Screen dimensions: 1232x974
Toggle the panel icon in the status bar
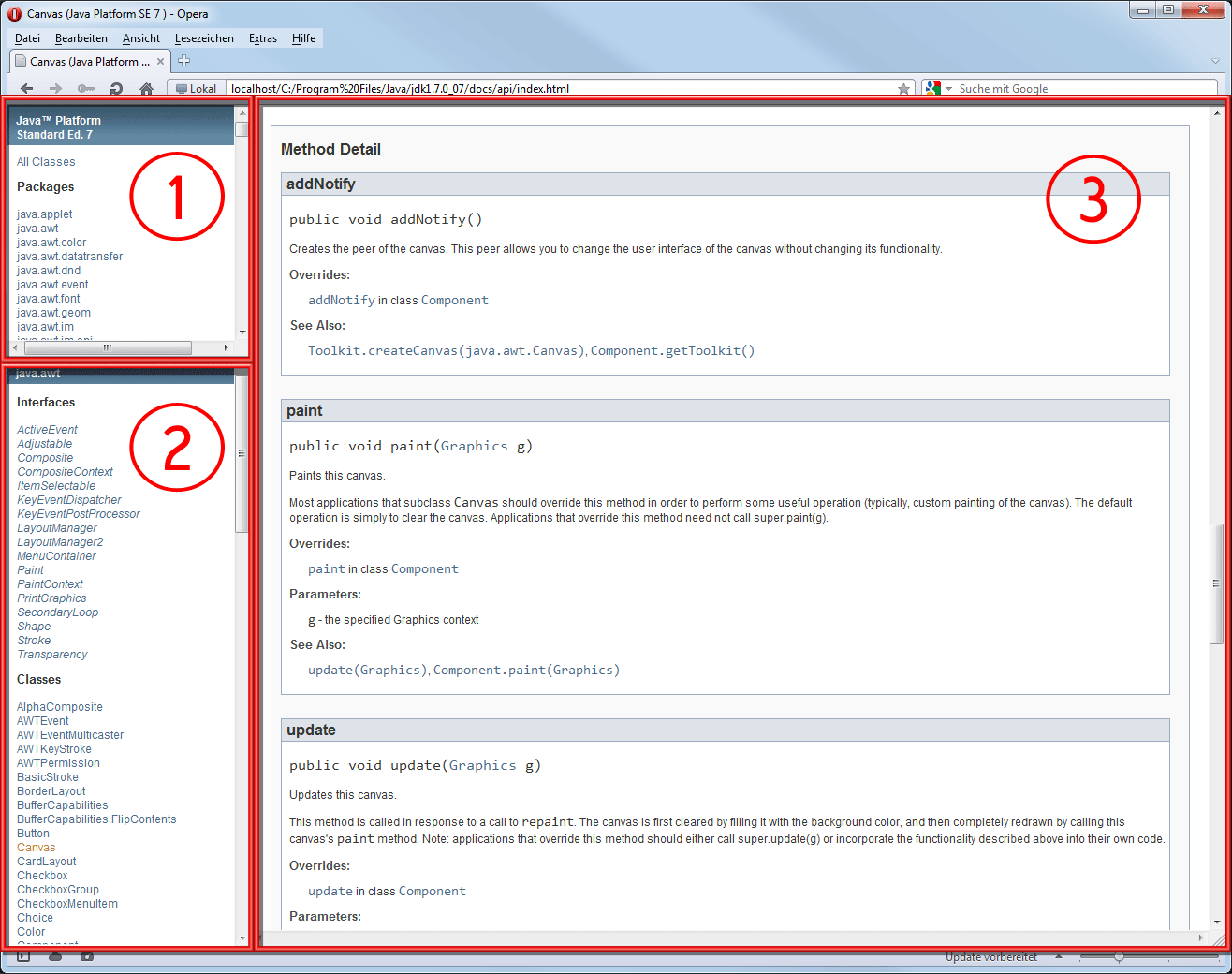click(x=23, y=956)
